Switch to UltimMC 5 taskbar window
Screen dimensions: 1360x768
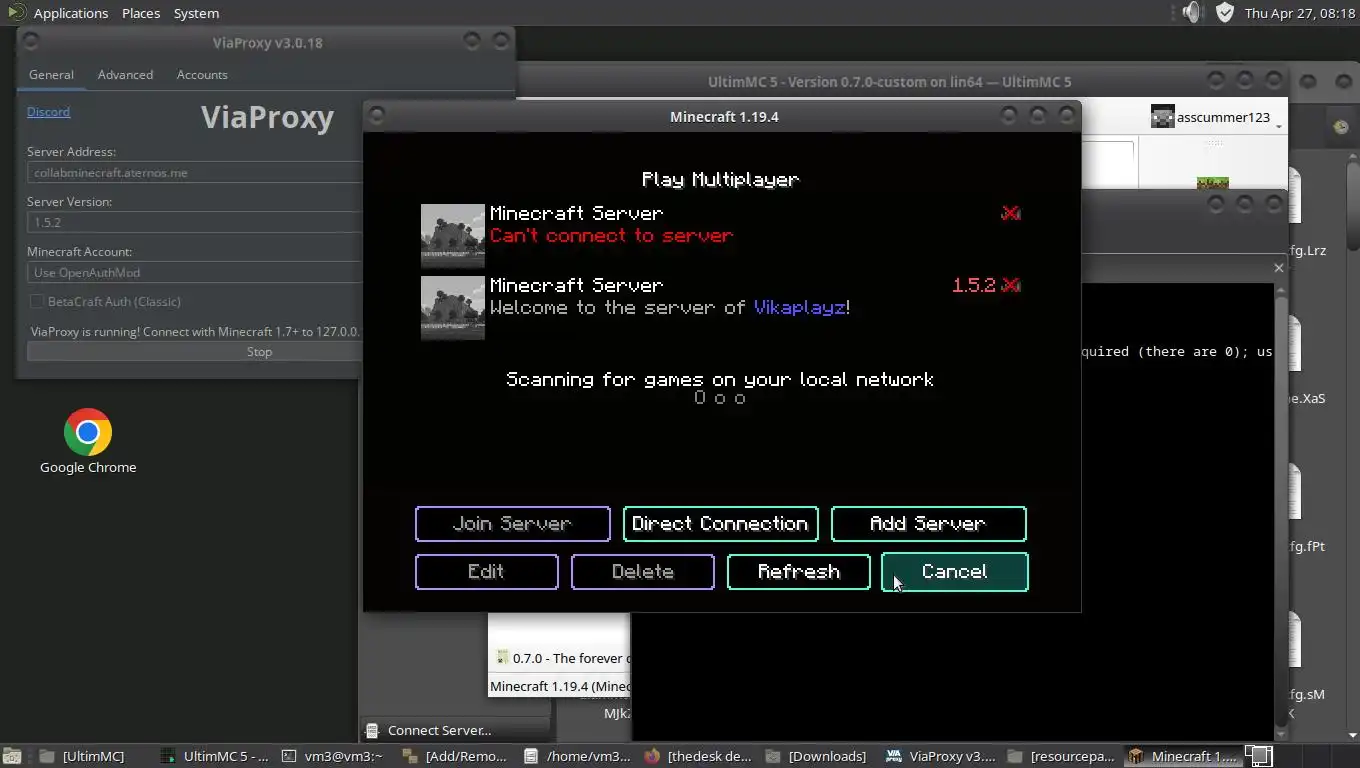click(x=214, y=756)
